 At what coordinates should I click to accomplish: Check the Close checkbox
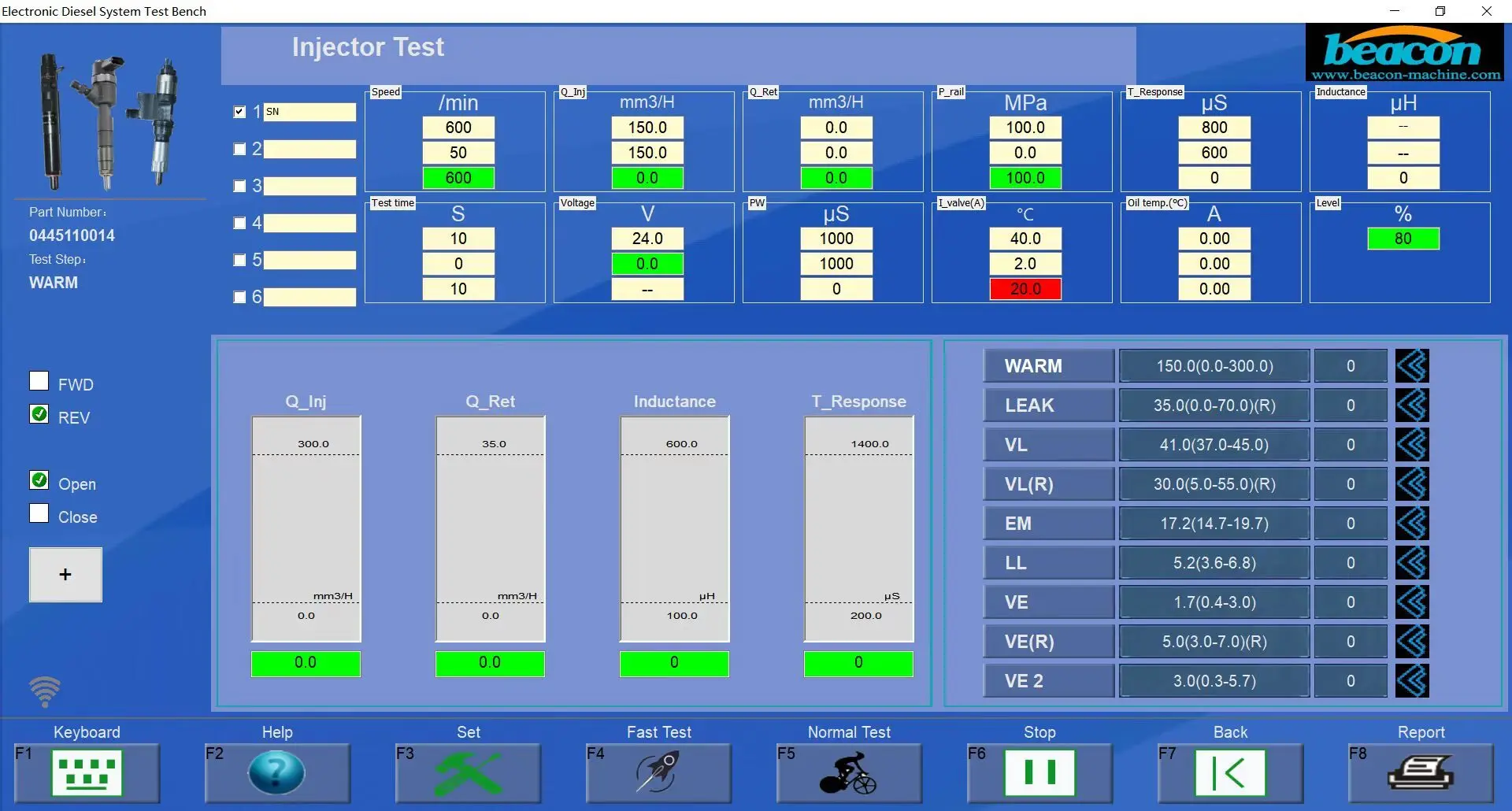39,513
